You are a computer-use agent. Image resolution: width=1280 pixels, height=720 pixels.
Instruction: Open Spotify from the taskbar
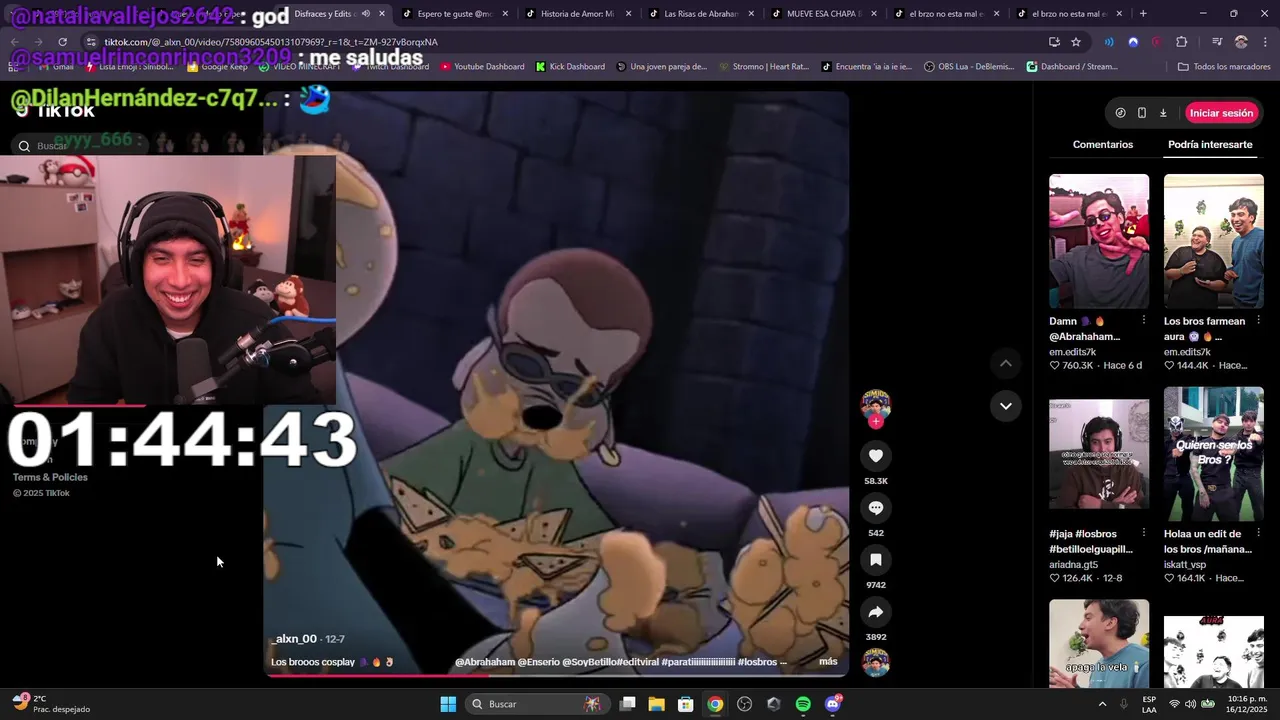[803, 704]
